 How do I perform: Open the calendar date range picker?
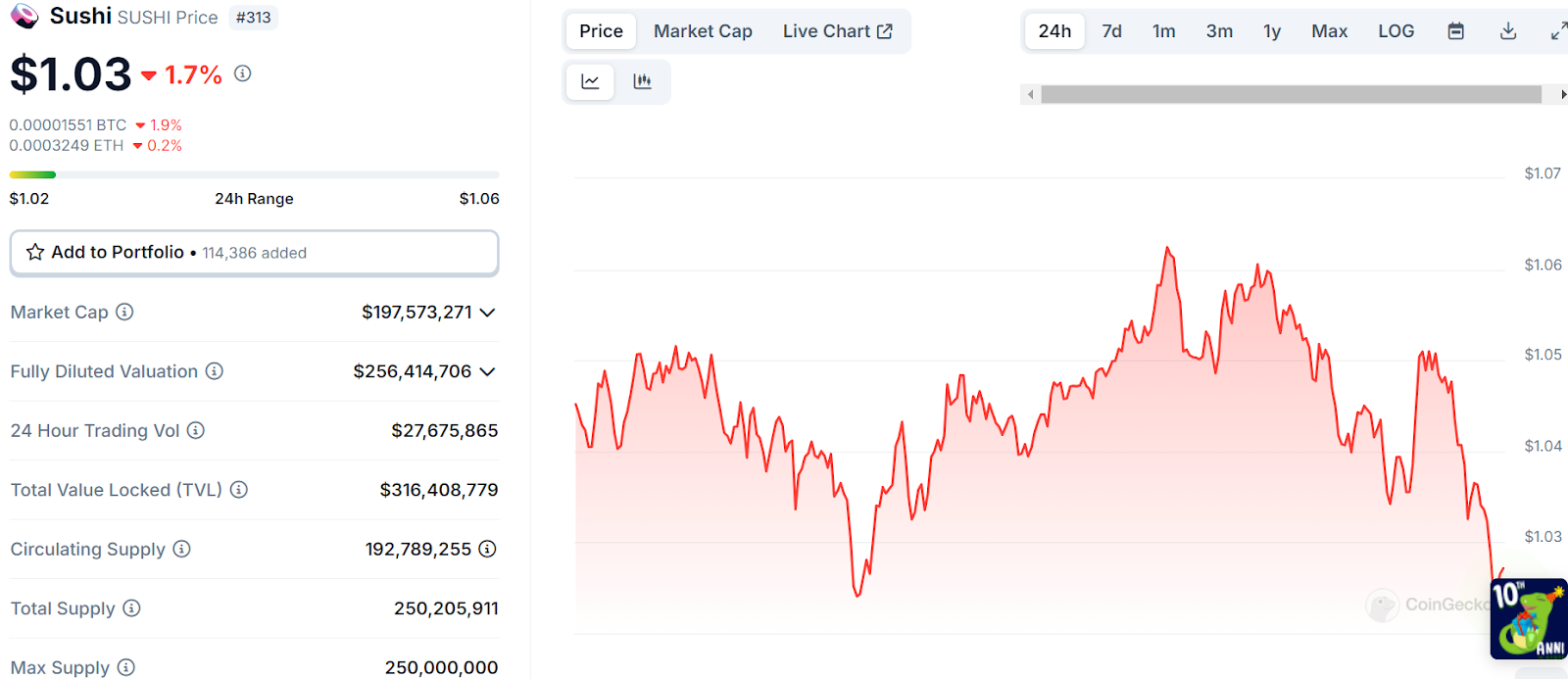[x=1456, y=31]
